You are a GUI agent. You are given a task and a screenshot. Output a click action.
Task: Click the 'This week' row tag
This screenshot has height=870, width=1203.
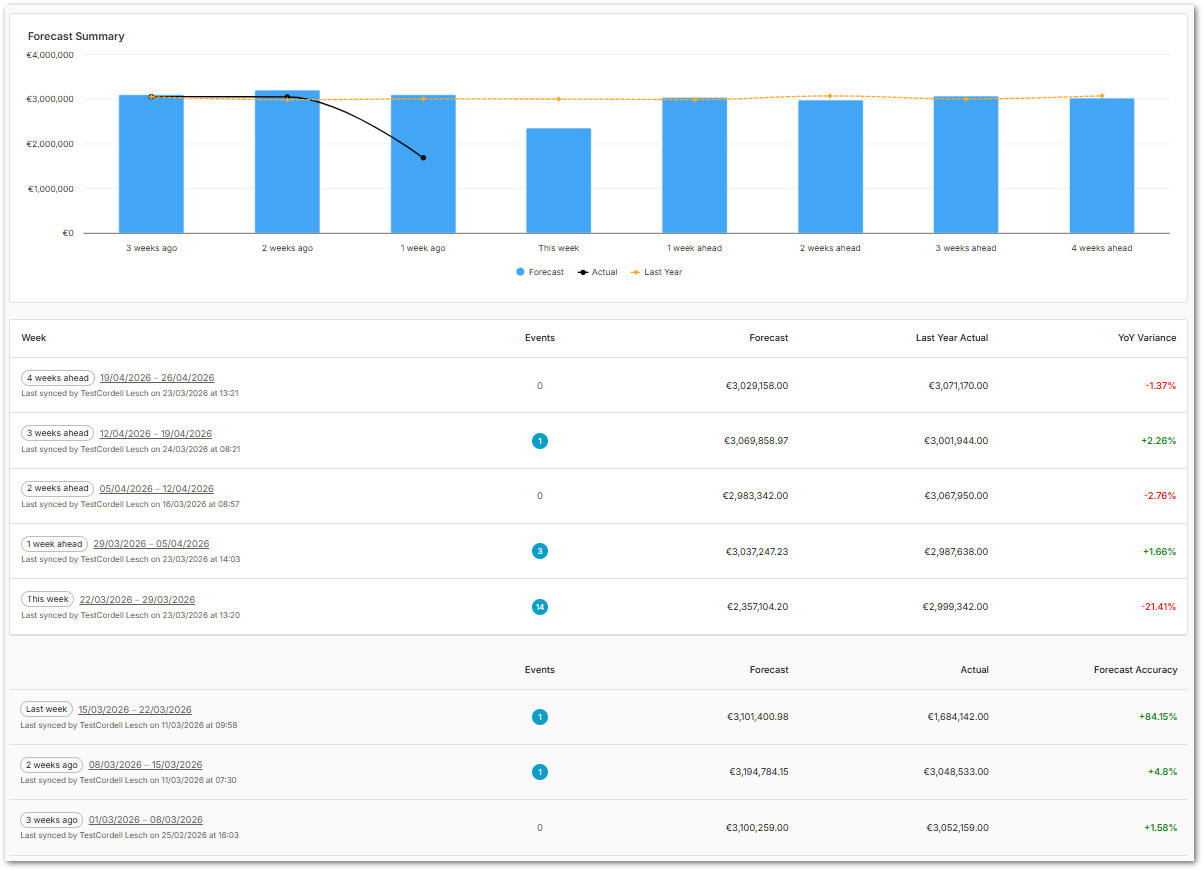click(48, 599)
